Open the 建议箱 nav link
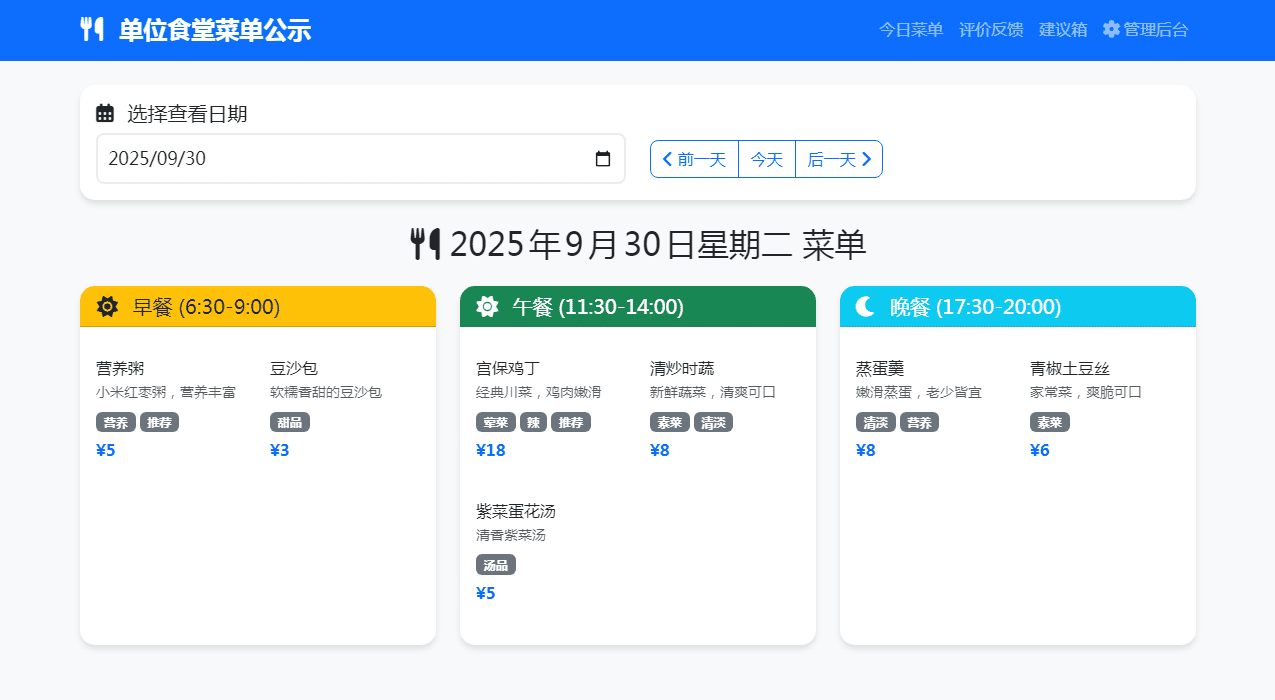 [1063, 29]
